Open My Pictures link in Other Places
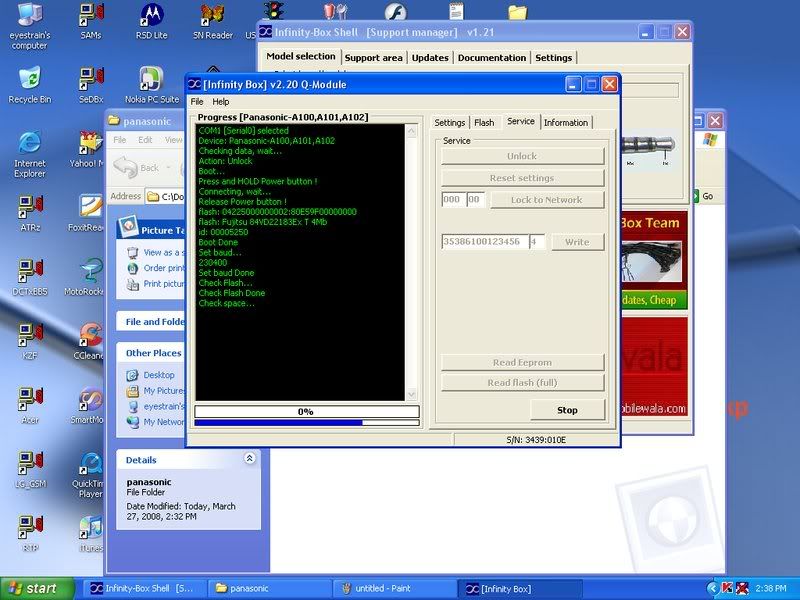Screen dimensions: 800x600 155,391
